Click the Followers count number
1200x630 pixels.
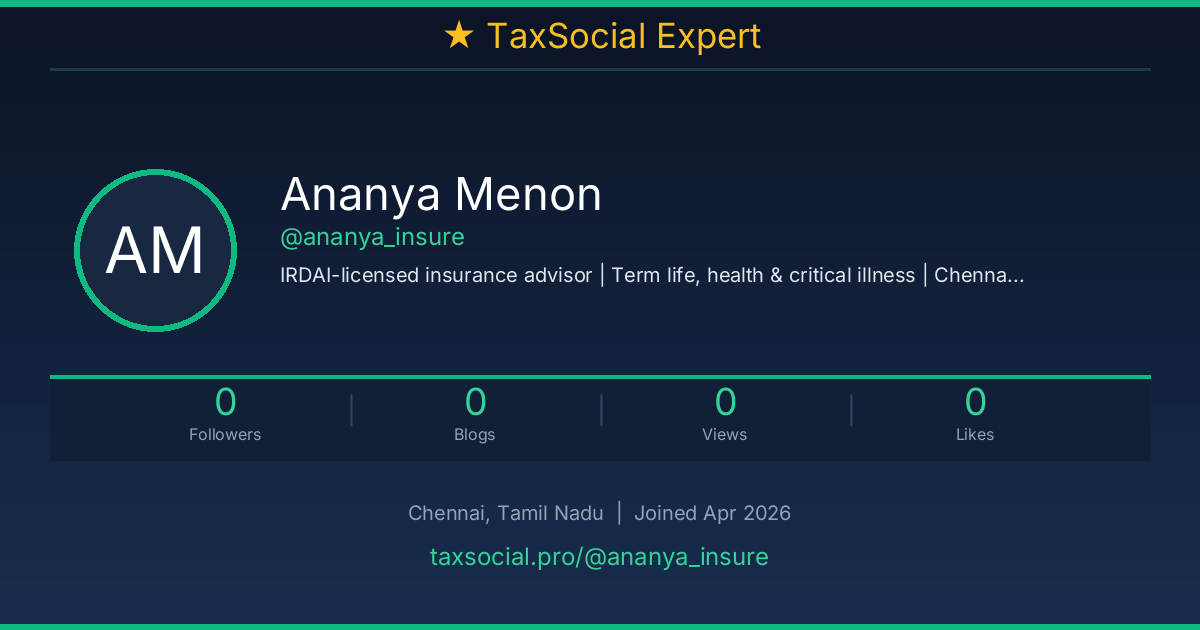225,402
